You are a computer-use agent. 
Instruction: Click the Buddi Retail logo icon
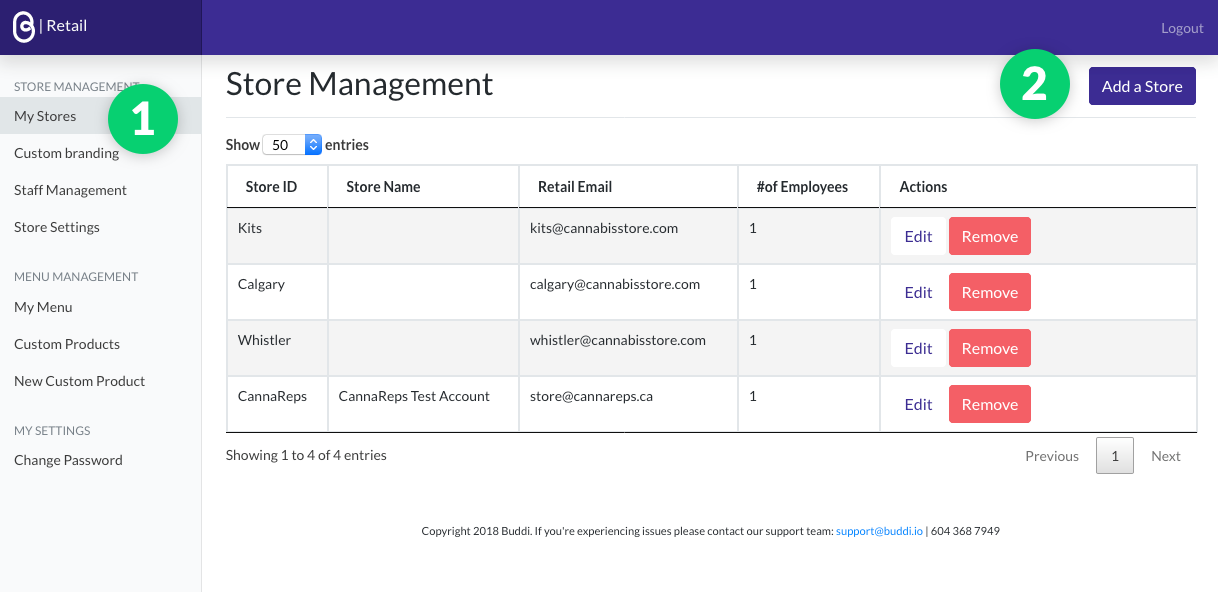pos(24,27)
